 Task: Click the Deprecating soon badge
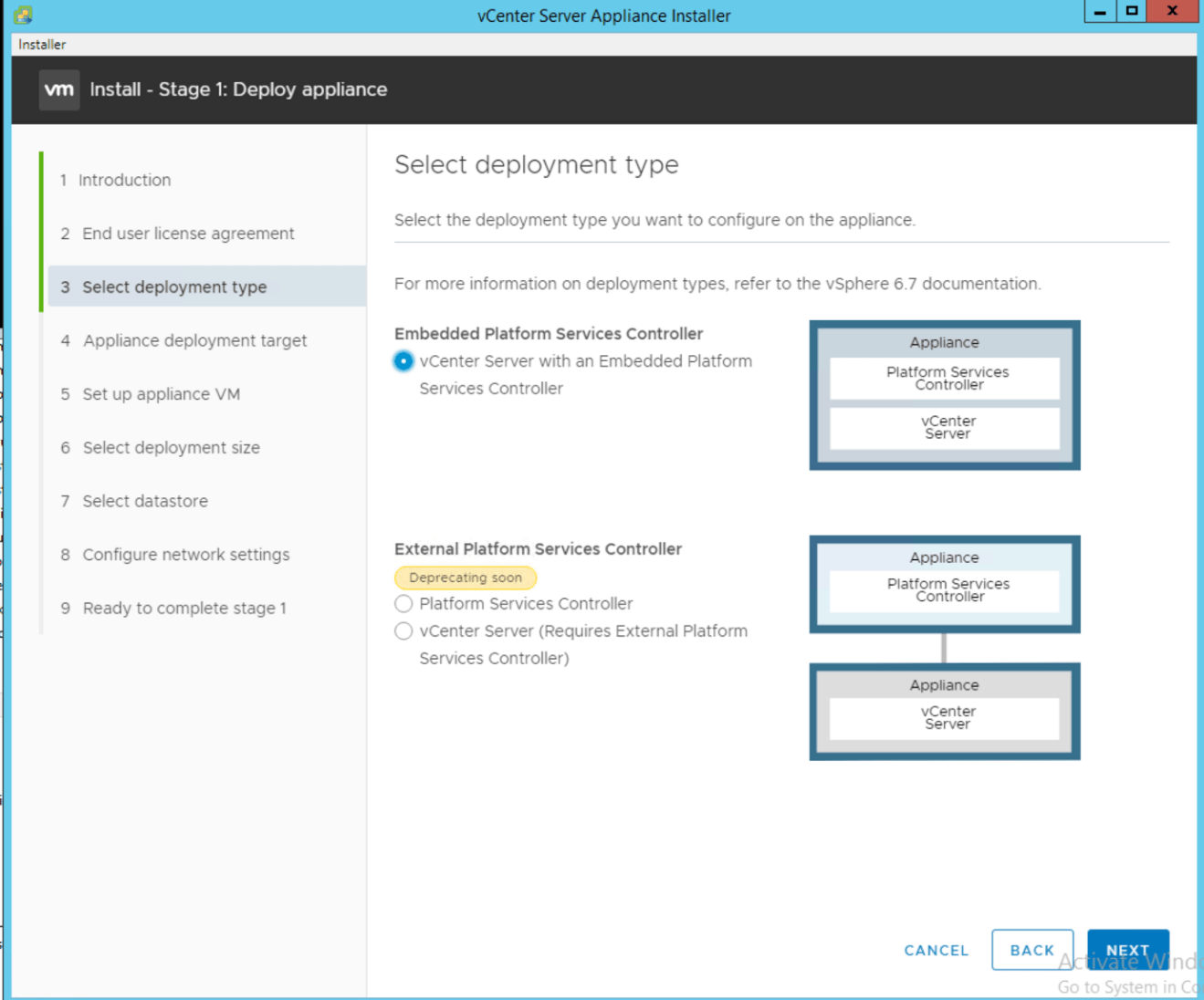(465, 578)
